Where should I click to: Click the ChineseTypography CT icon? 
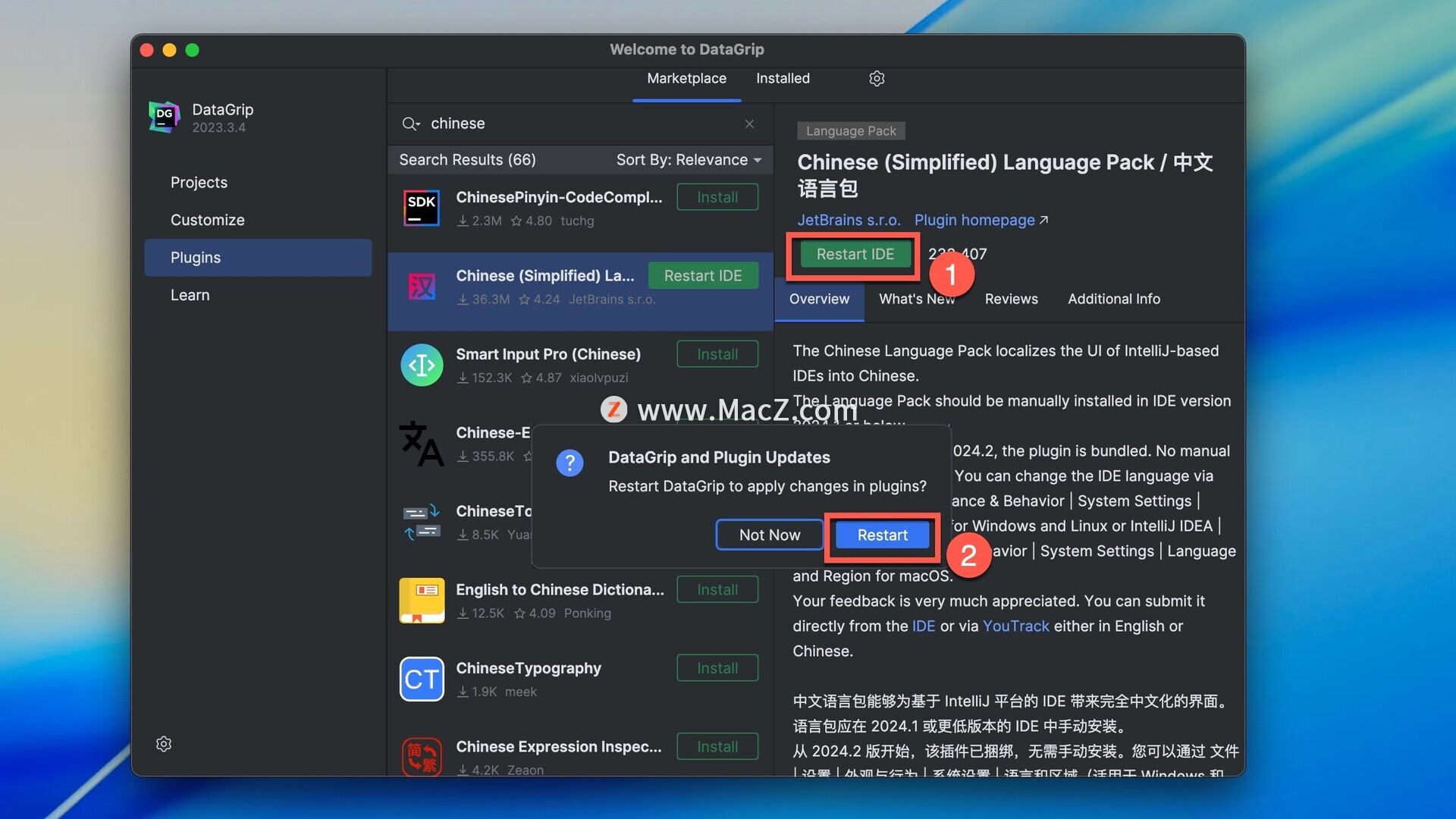[x=422, y=679]
